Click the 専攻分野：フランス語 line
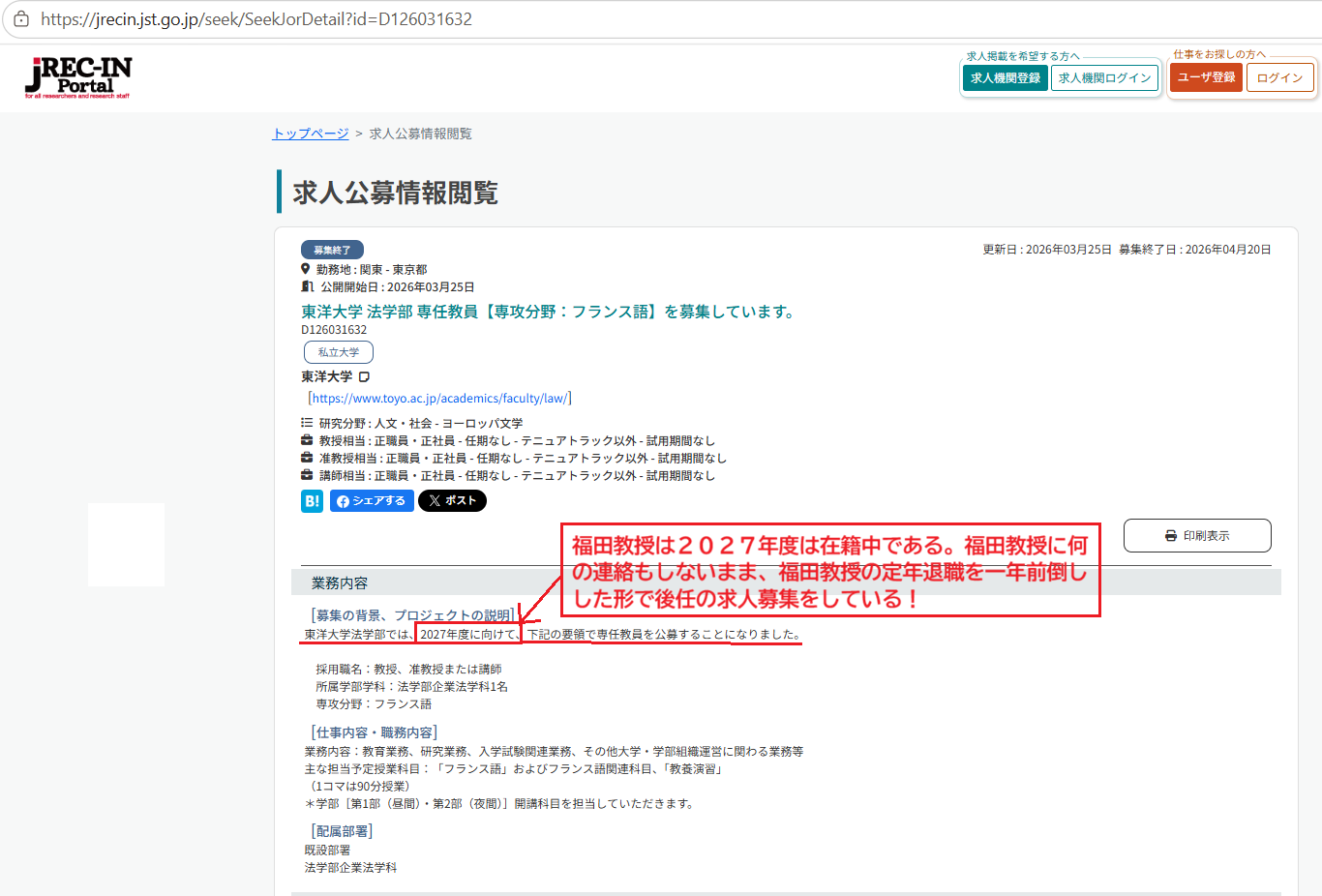Viewport: 1322px width, 896px height. pos(374,704)
